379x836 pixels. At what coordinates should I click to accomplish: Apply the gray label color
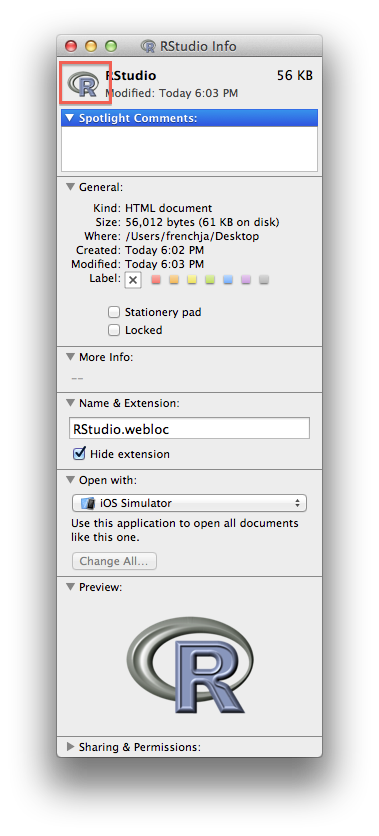tap(264, 279)
